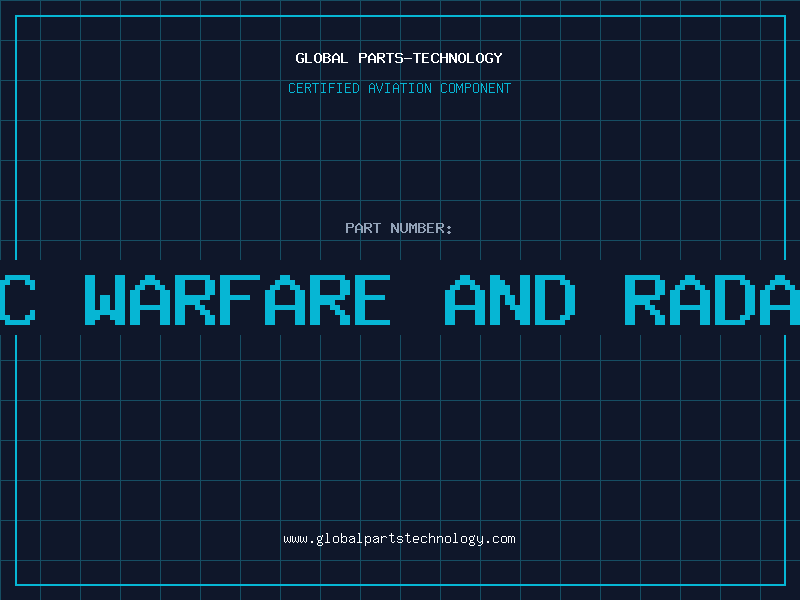Click the word PART in the label

click(x=363, y=228)
